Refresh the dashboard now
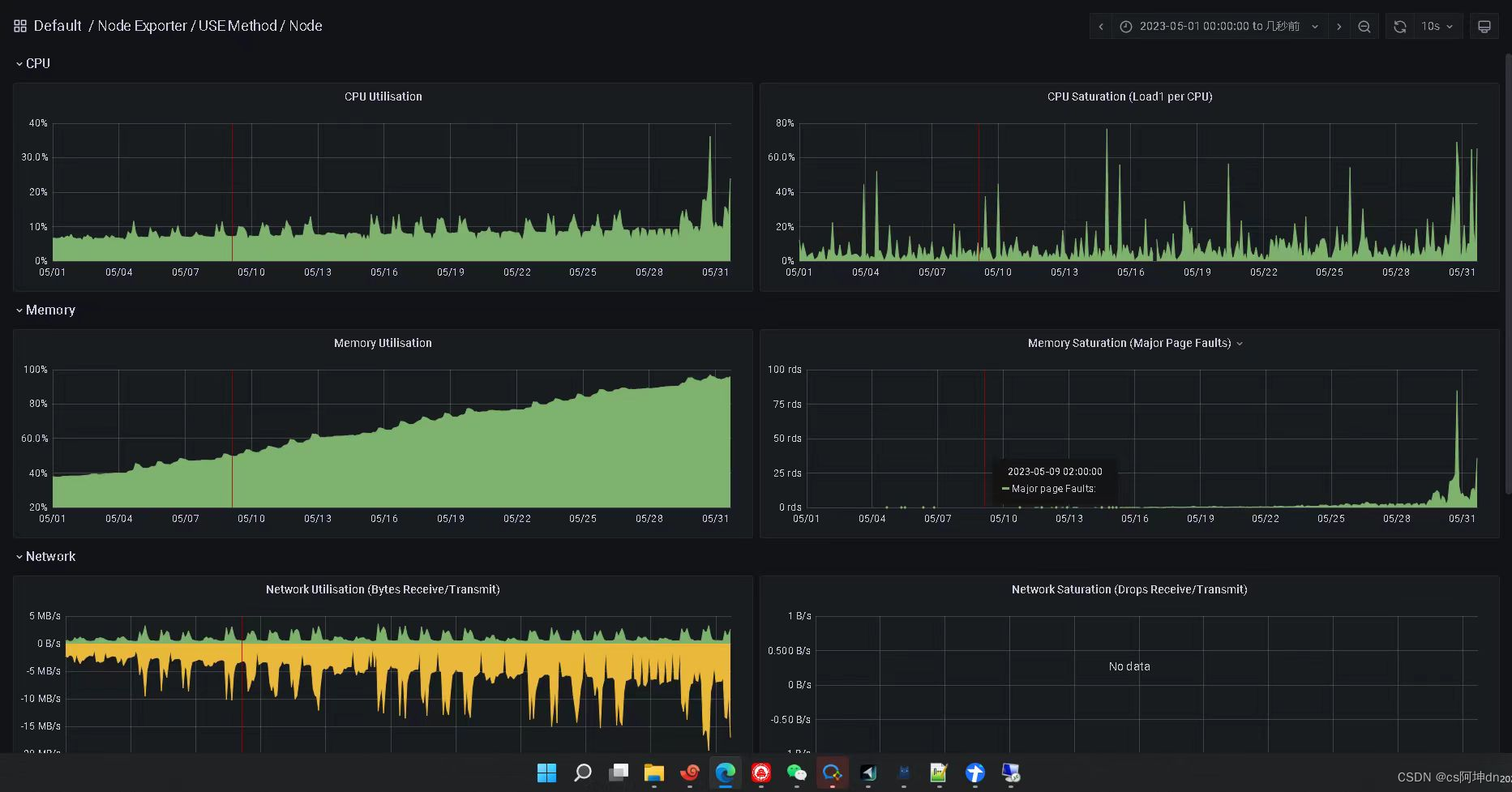 point(1400,27)
